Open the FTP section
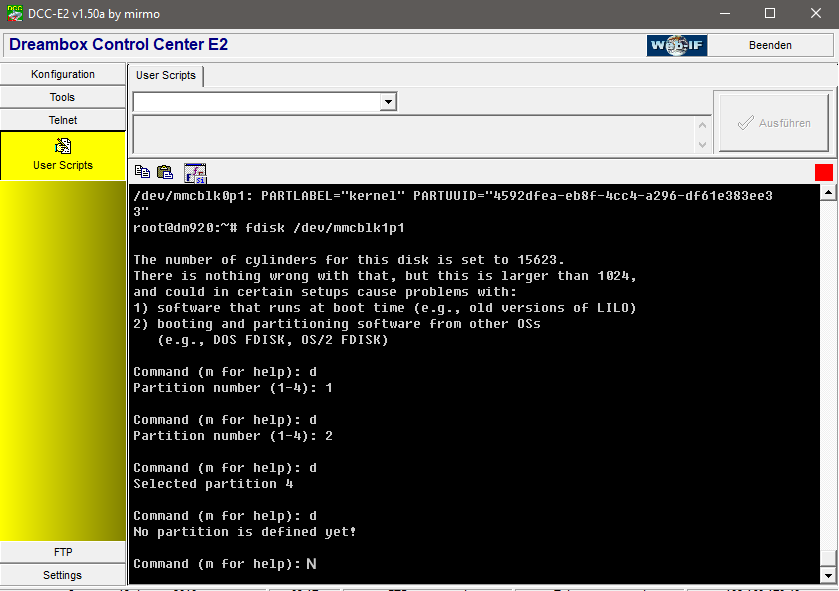Screen dimensions: 839x591 [x=63, y=552]
